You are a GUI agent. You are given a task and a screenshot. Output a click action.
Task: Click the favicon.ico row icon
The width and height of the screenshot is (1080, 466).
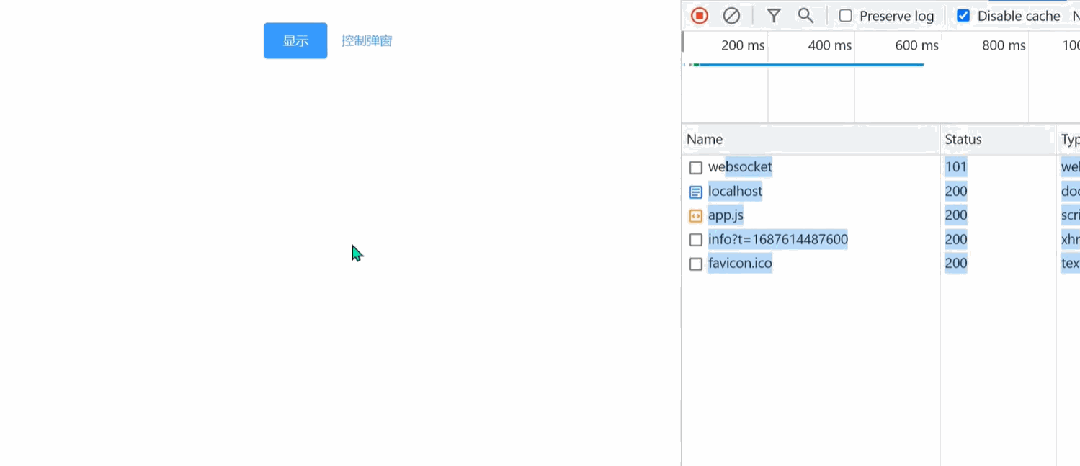(x=696, y=264)
